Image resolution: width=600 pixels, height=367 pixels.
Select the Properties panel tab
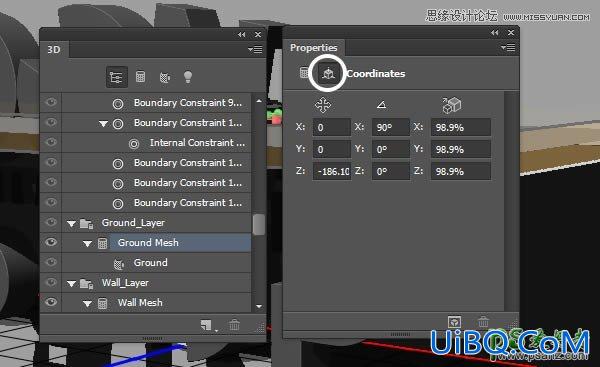[313, 48]
